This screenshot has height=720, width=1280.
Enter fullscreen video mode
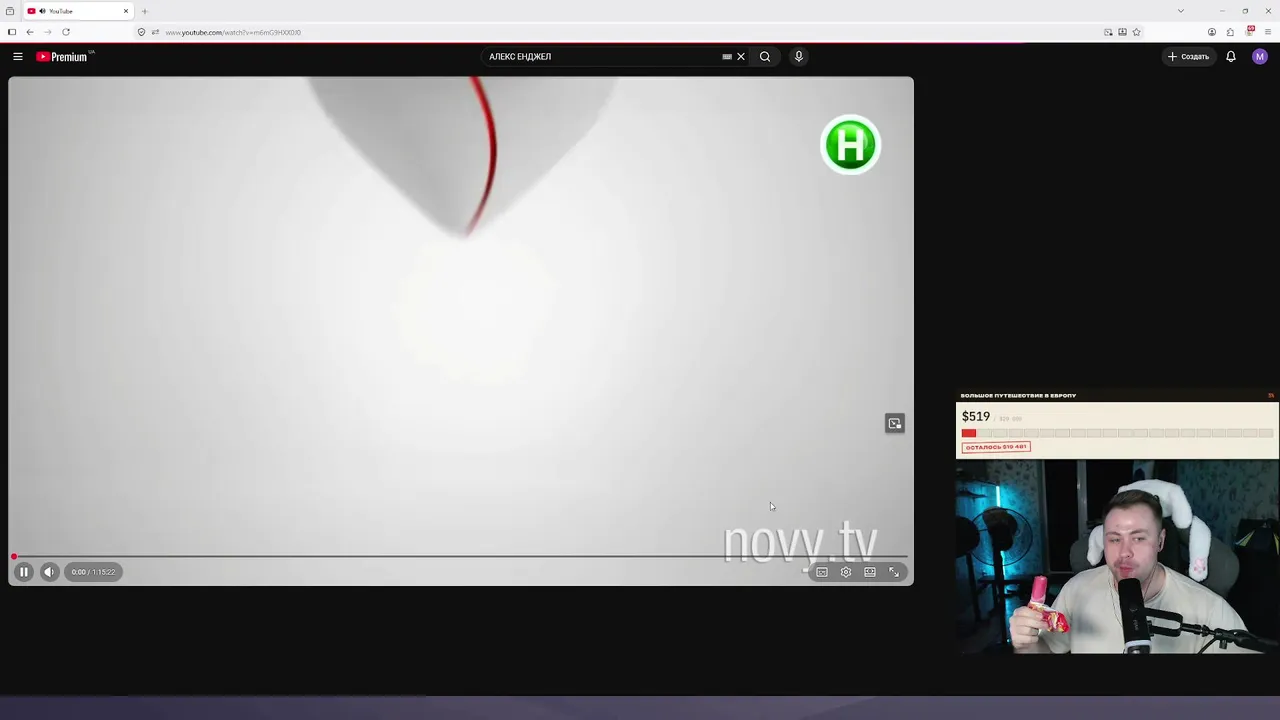pyautogui.click(x=894, y=572)
